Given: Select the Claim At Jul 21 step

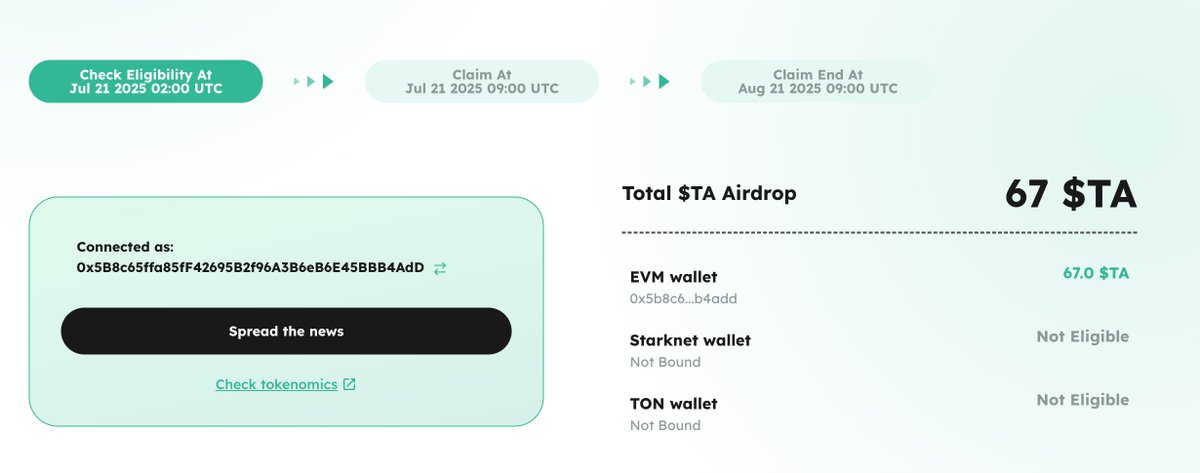Looking at the screenshot, I should 482,81.
